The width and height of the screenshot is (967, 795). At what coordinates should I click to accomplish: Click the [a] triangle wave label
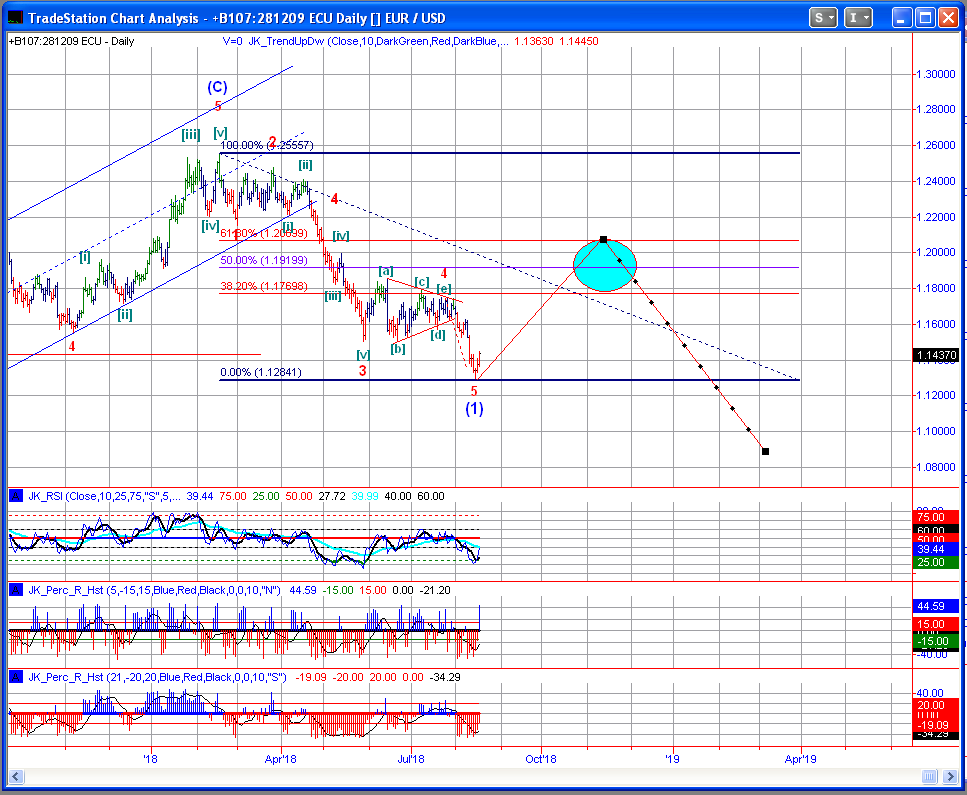[386, 271]
